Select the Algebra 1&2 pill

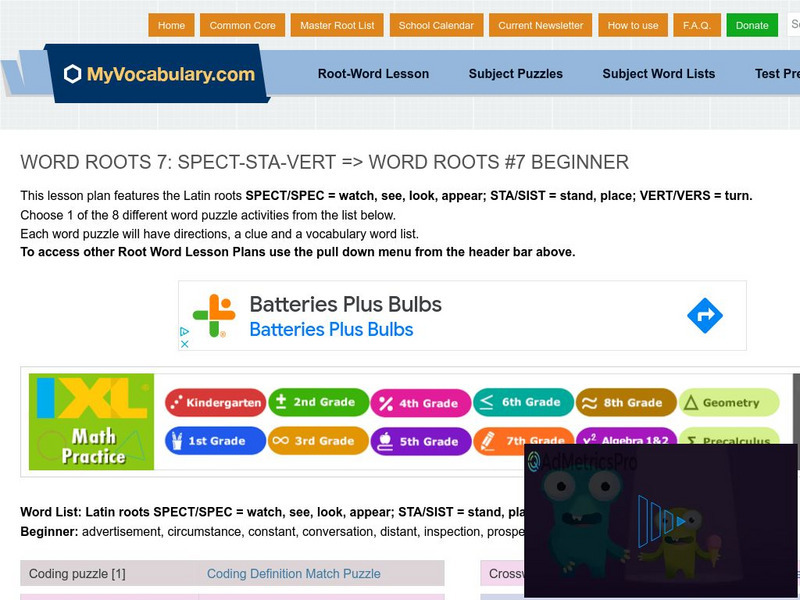tap(626, 436)
